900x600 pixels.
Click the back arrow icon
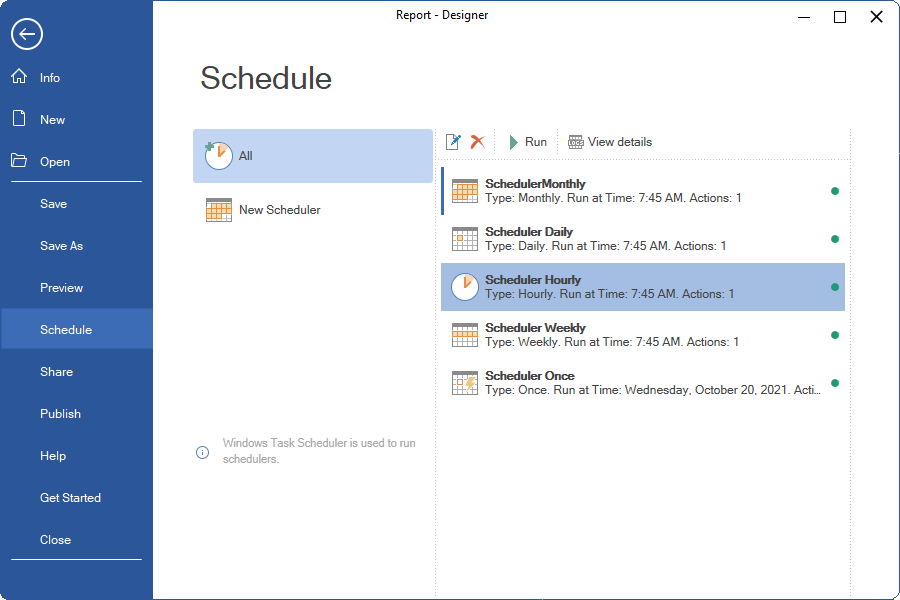click(x=26, y=34)
